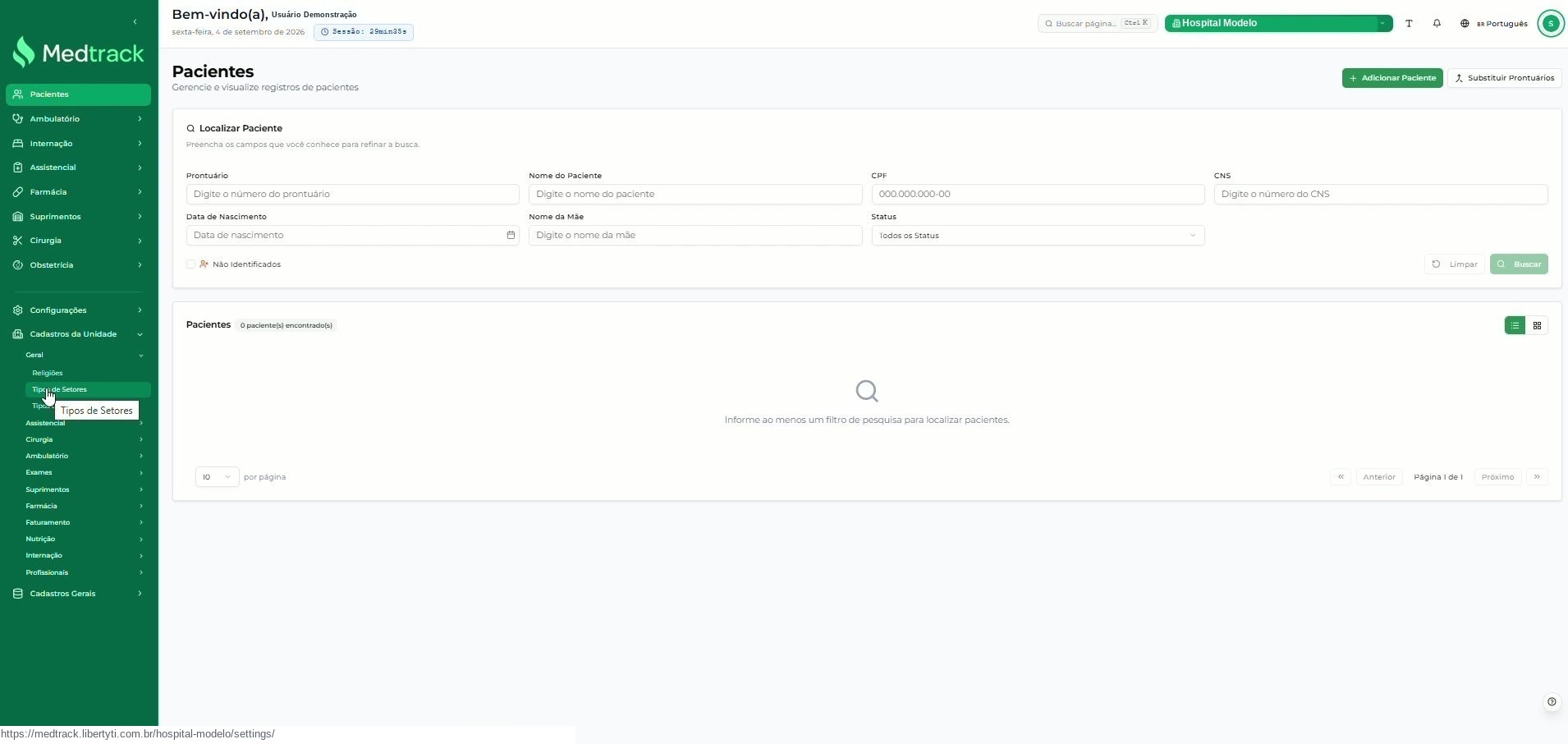
Task: Click the Limpar button
Action: (x=1455, y=264)
